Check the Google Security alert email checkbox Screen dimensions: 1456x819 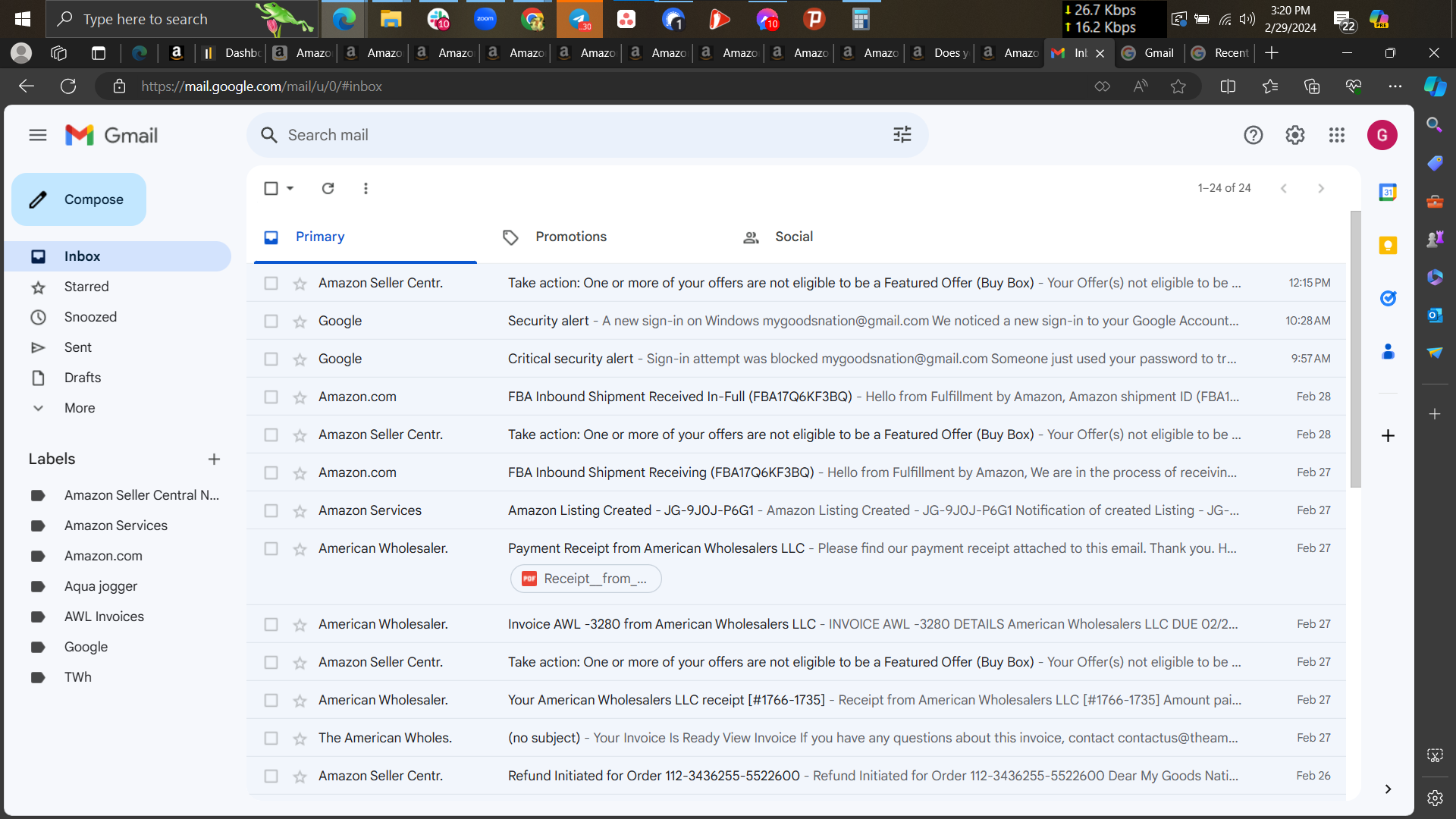[x=271, y=321]
